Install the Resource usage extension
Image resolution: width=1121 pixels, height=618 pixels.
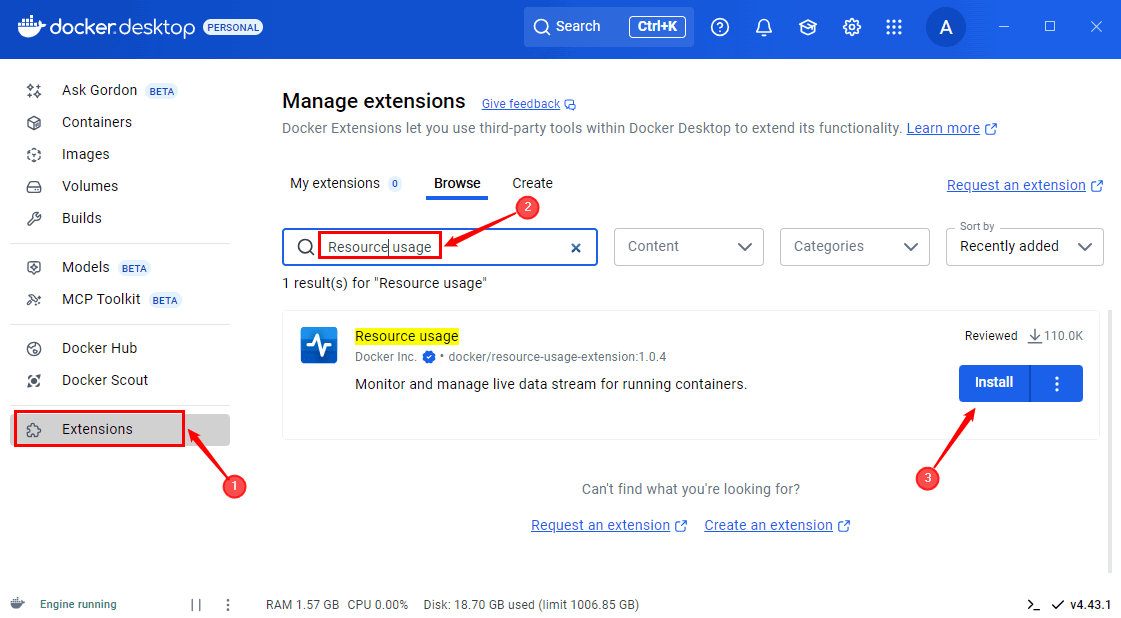pyautogui.click(x=994, y=383)
